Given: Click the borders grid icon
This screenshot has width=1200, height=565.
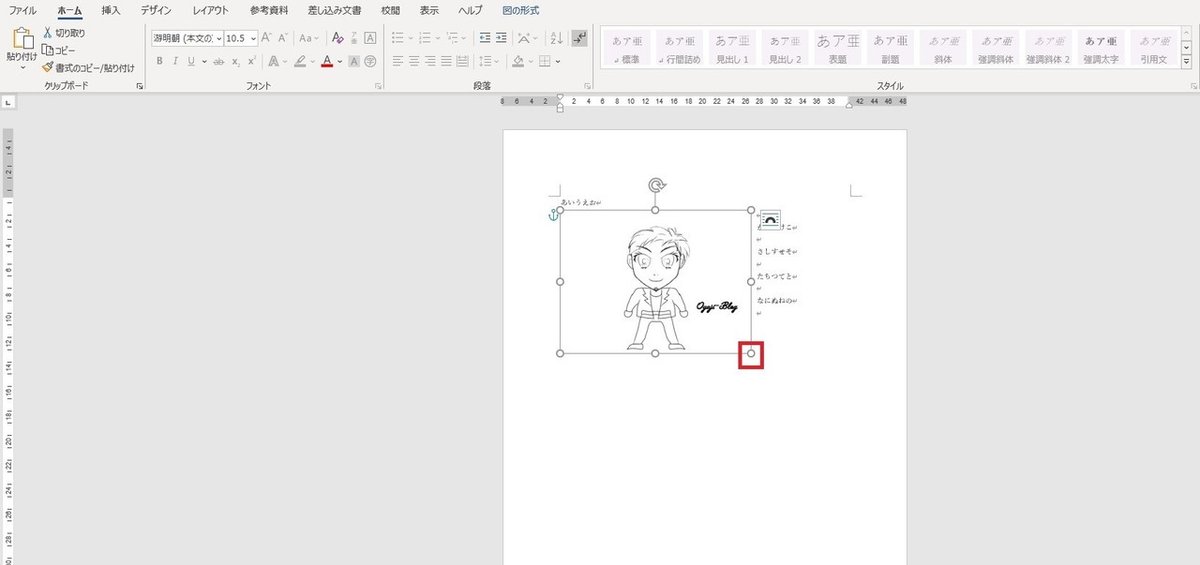Looking at the screenshot, I should coord(544,61).
